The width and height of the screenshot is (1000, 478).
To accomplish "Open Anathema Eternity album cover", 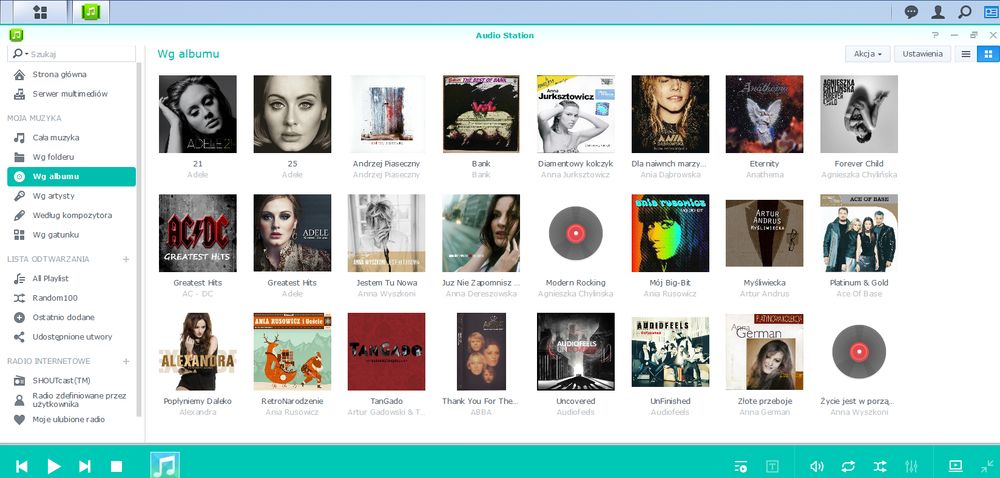I will pyautogui.click(x=765, y=114).
